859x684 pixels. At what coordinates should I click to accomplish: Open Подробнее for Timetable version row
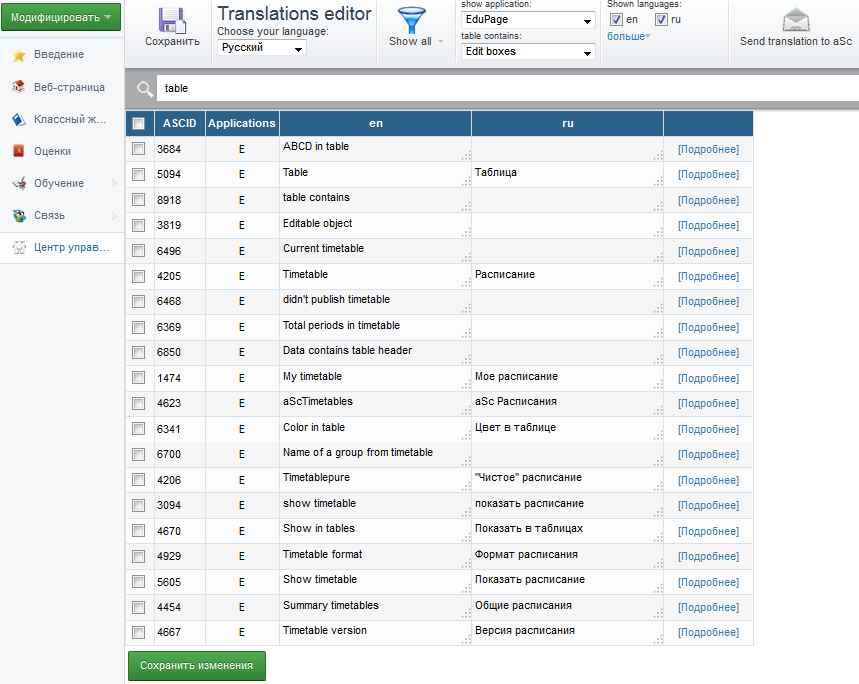coord(708,632)
